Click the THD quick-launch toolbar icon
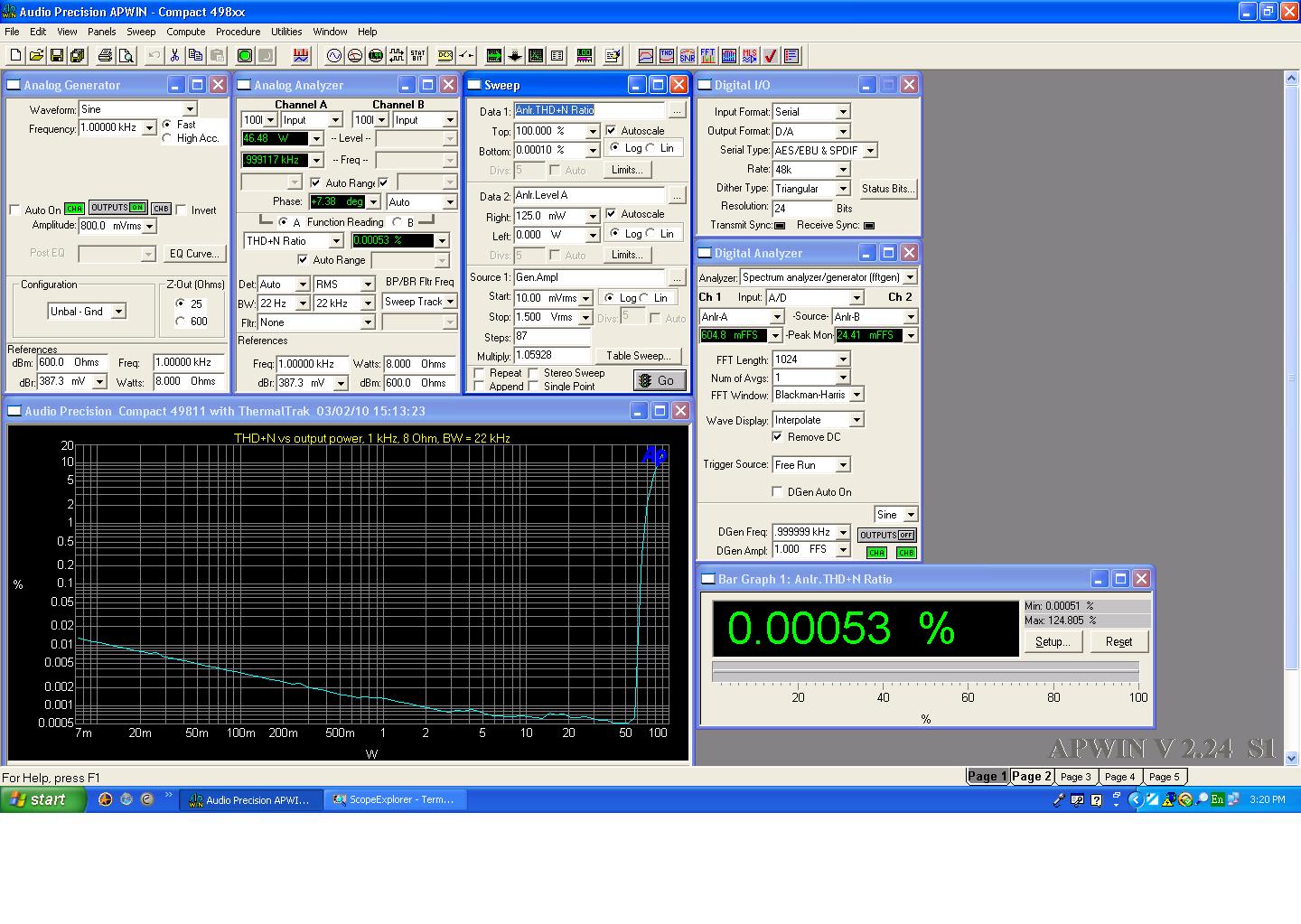 click(667, 56)
